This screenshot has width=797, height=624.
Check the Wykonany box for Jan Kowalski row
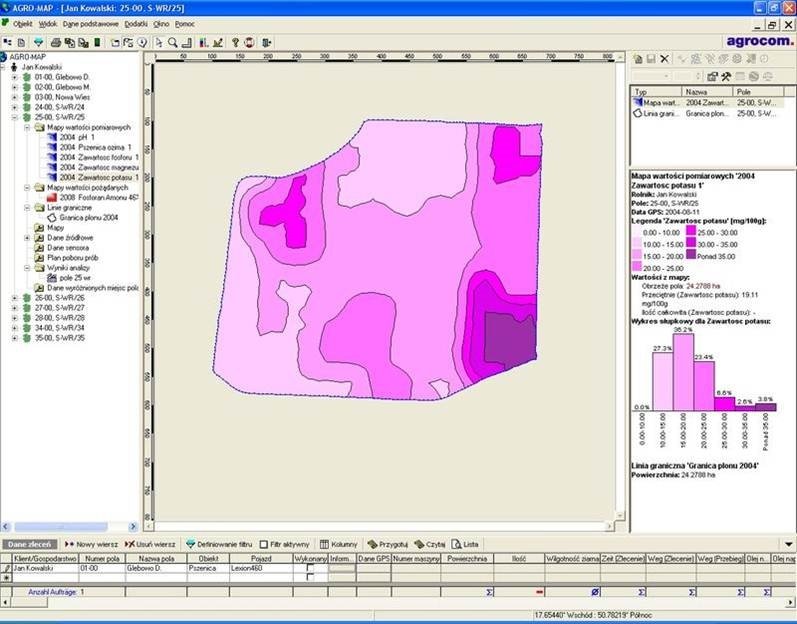click(309, 567)
